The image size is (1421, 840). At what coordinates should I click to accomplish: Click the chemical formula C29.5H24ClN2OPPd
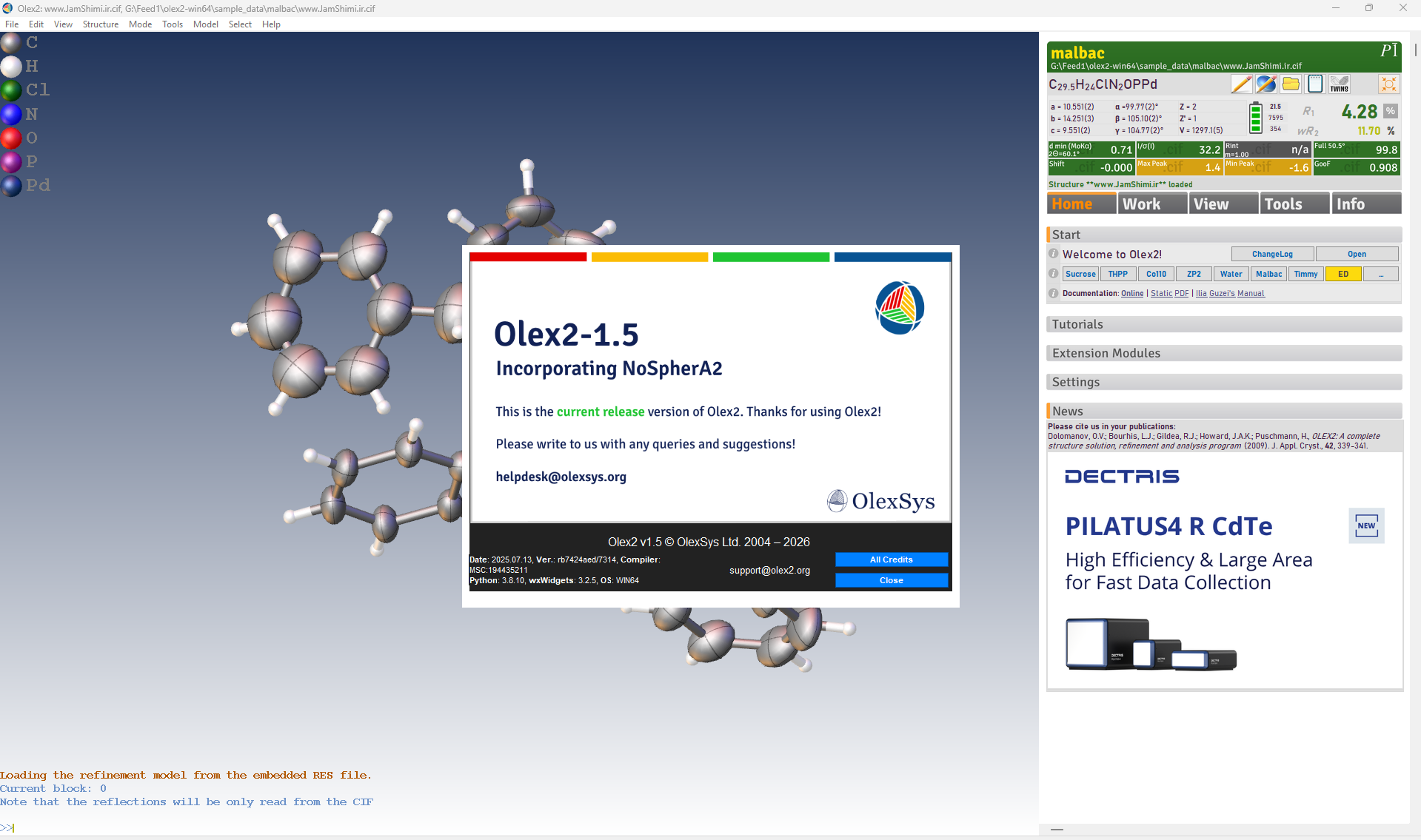1103,84
